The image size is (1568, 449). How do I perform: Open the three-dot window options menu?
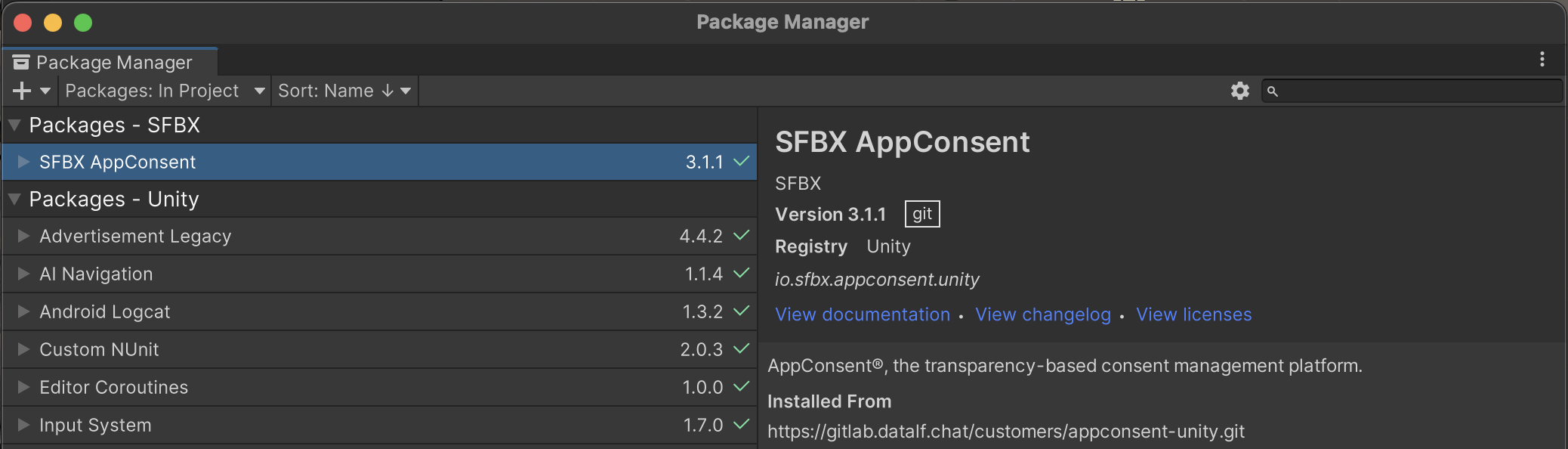pyautogui.click(x=1542, y=59)
